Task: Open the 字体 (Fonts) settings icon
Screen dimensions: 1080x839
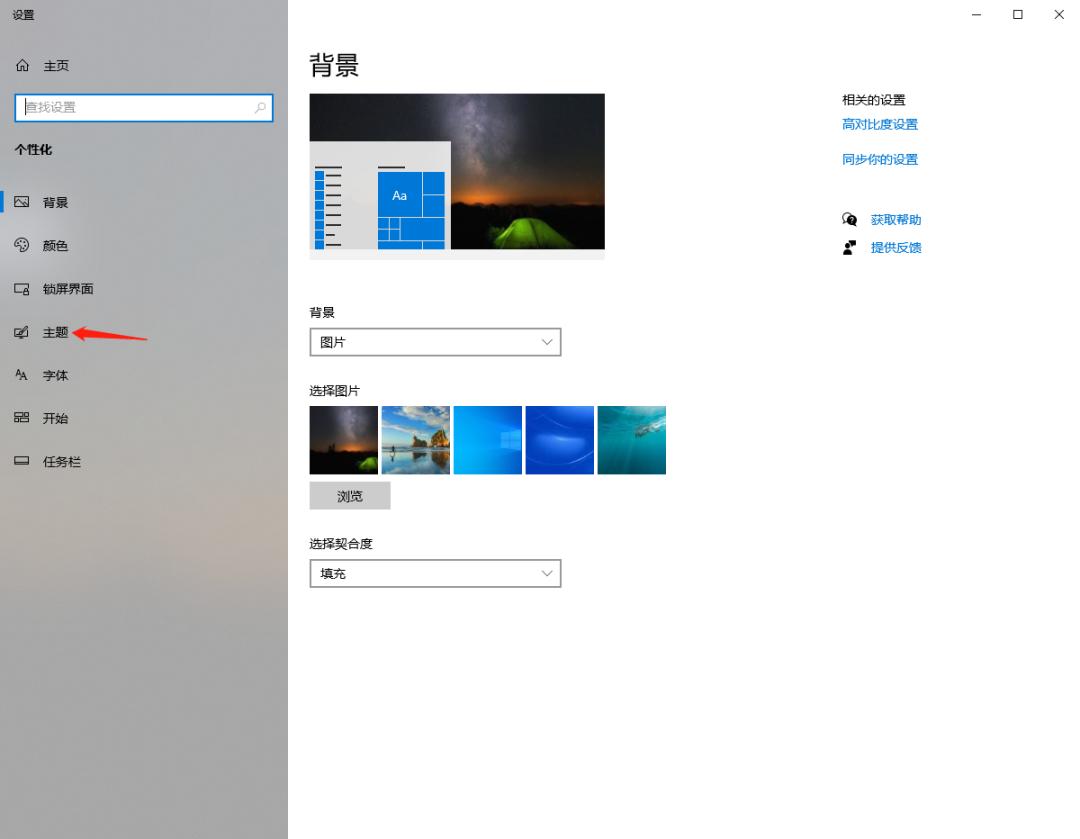Action: [22, 375]
